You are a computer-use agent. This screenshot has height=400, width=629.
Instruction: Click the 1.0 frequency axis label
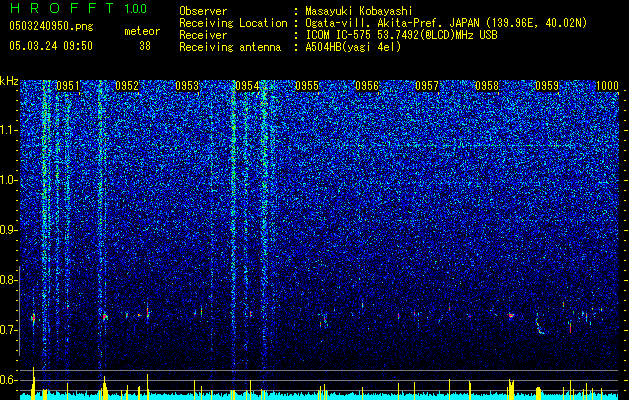click(x=9, y=181)
